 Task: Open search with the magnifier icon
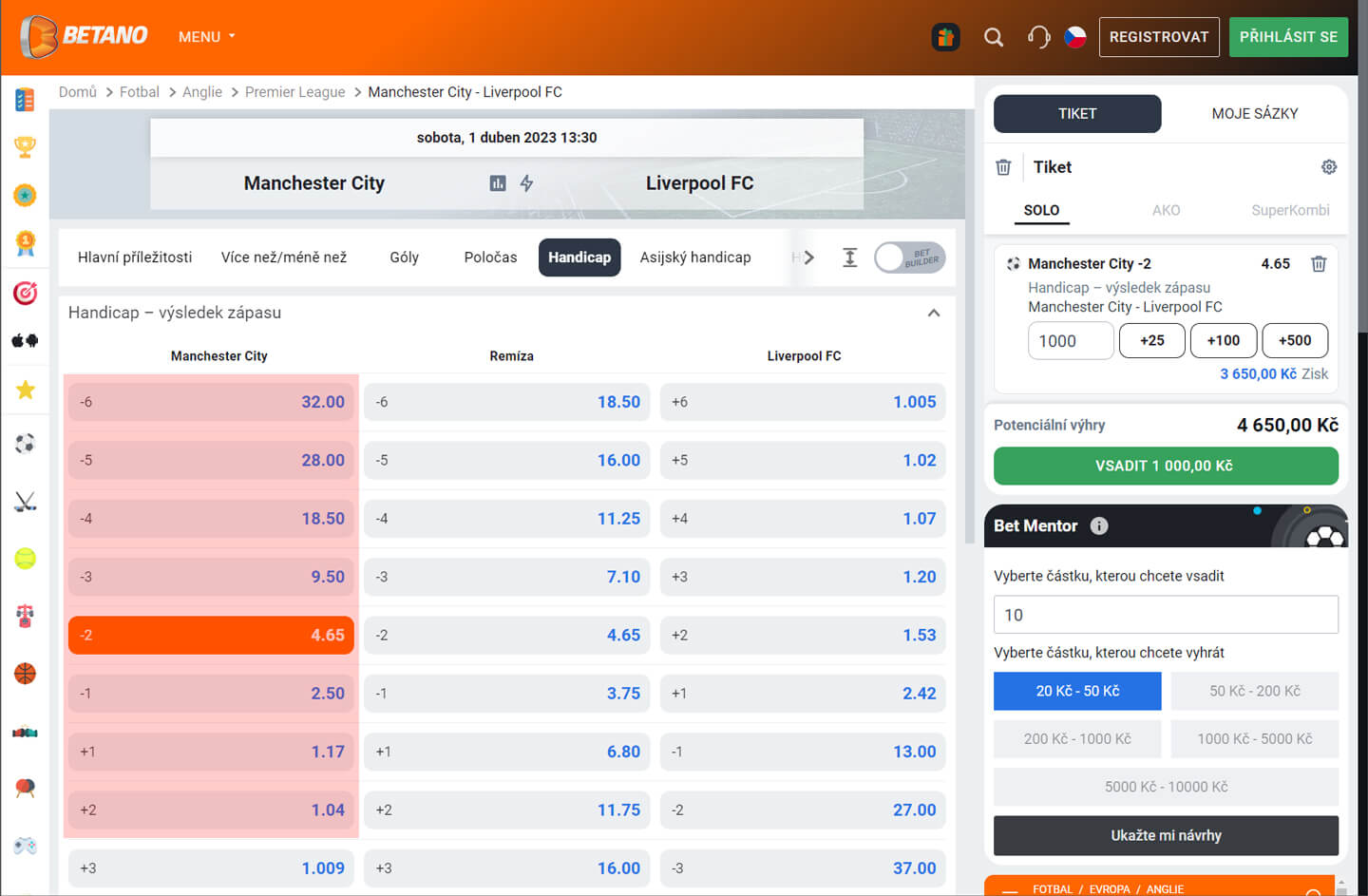(x=994, y=37)
